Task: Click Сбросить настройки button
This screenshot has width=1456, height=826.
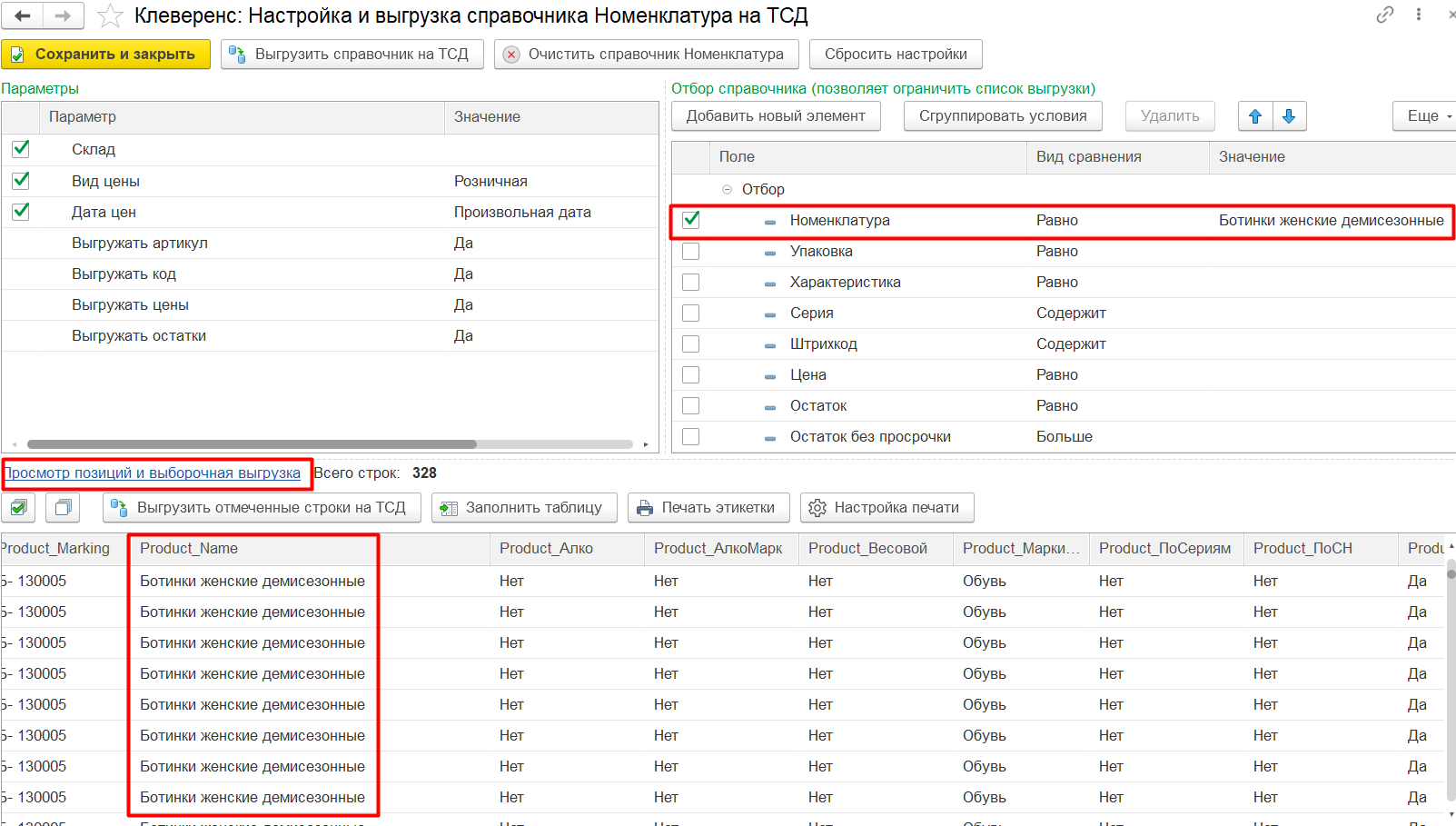Action: pyautogui.click(x=896, y=55)
